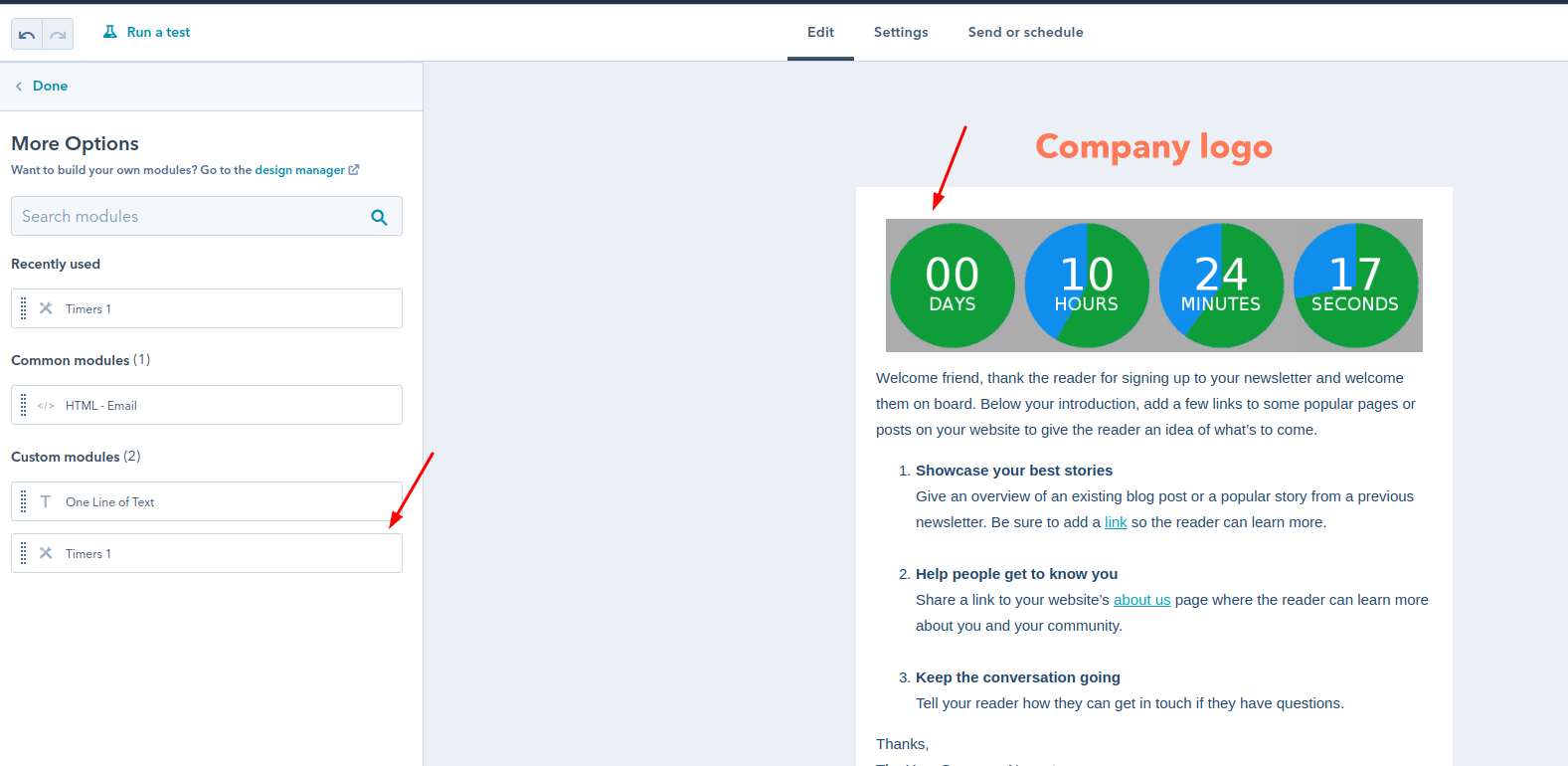
Task: Click the code brackets icon of HTML - Email
Action: (x=46, y=406)
